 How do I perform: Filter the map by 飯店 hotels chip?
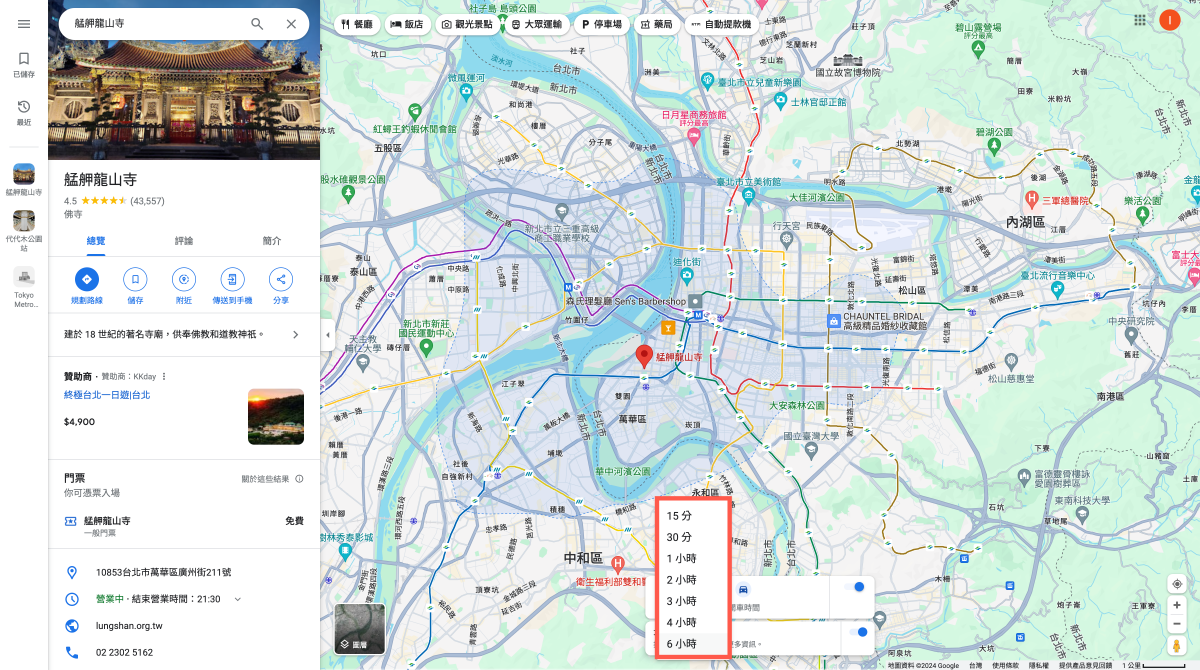click(x=407, y=23)
